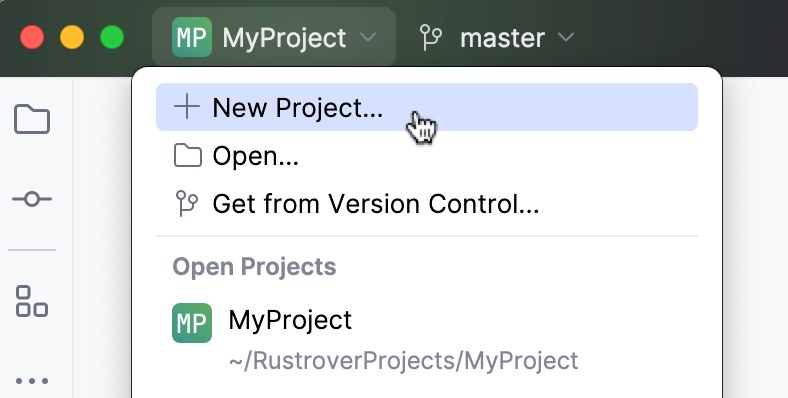Viewport: 788px width, 398px height.
Task: Click the plus icon next to New Project
Action: point(186,107)
